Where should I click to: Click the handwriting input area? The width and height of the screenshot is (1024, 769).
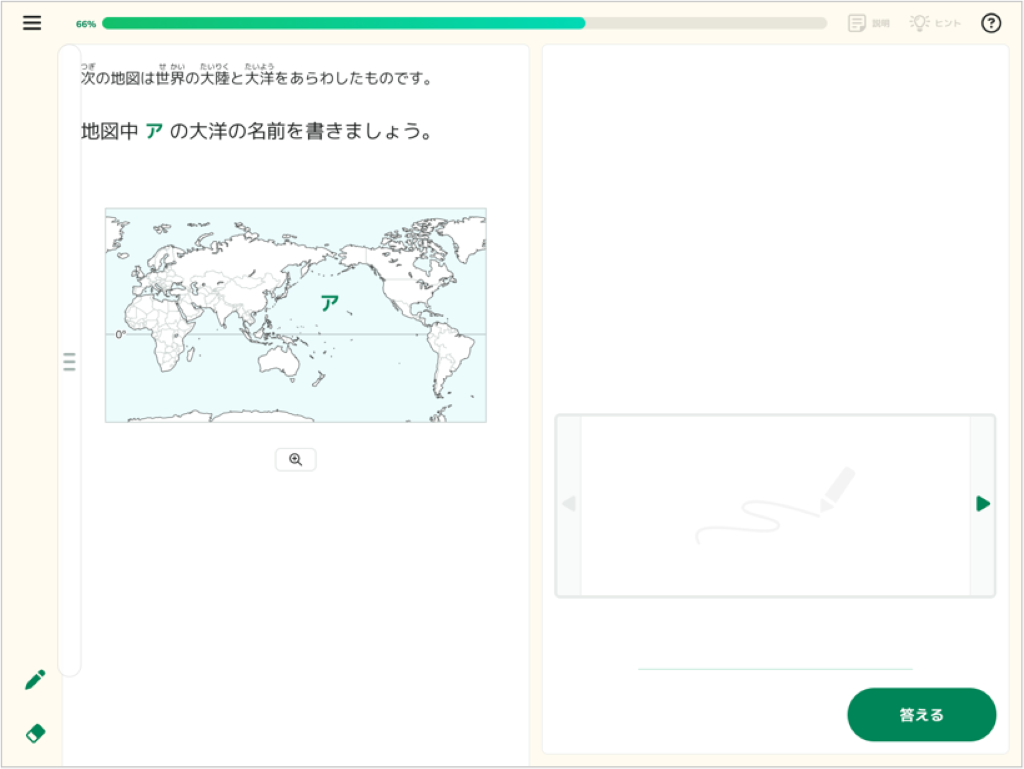click(775, 506)
